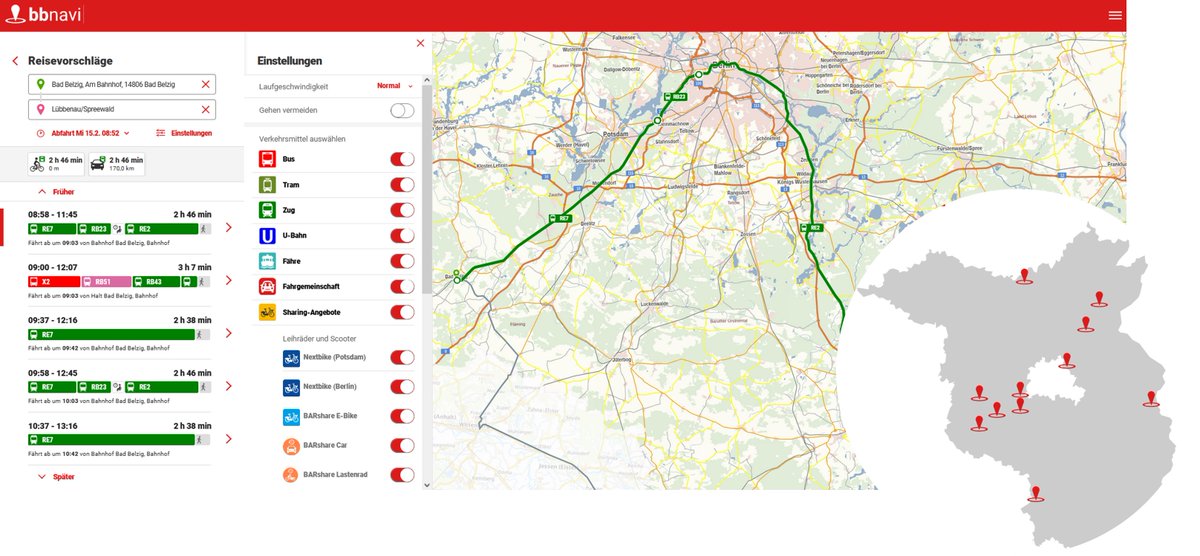Expand Später later connections
Viewport: 1200px width, 556px height.
[x=56, y=477]
